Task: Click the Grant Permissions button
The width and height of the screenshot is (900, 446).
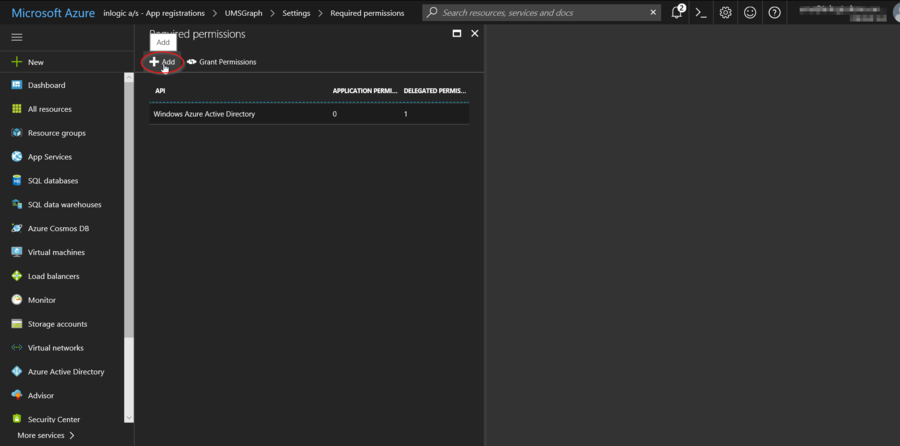Action: (222, 62)
